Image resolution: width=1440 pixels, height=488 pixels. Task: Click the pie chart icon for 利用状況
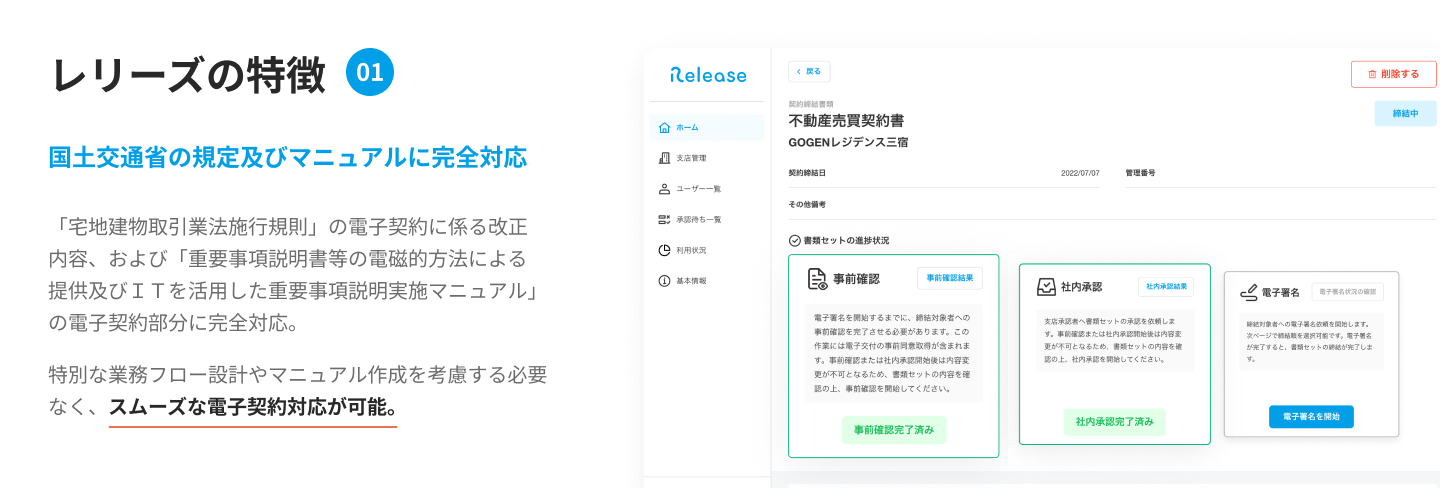click(x=665, y=250)
